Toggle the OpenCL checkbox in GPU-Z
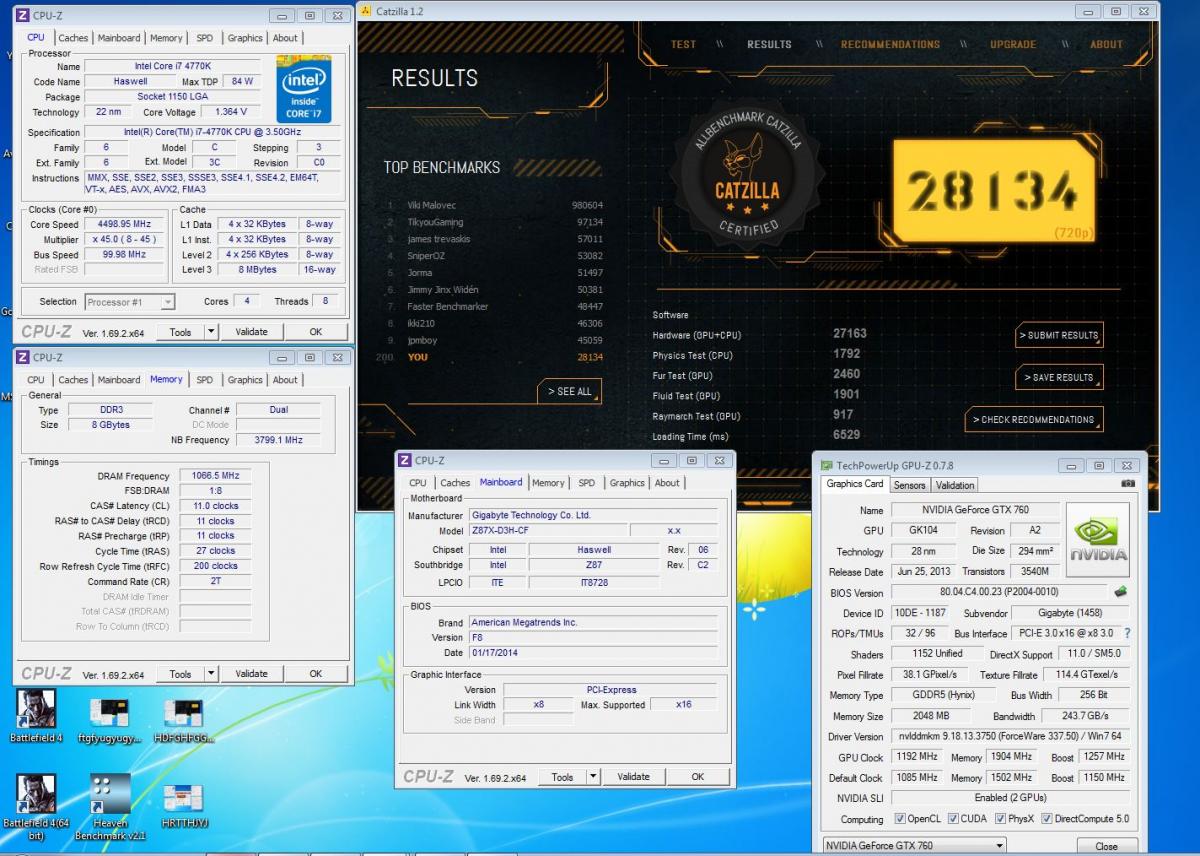The image size is (1200, 856). tap(901, 819)
